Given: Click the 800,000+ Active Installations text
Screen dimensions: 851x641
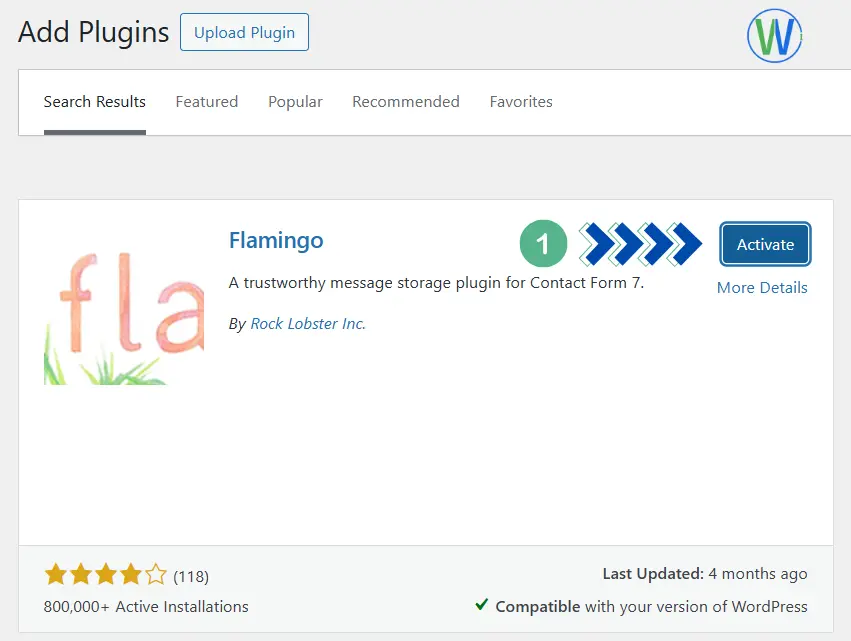Looking at the screenshot, I should coord(146,606).
